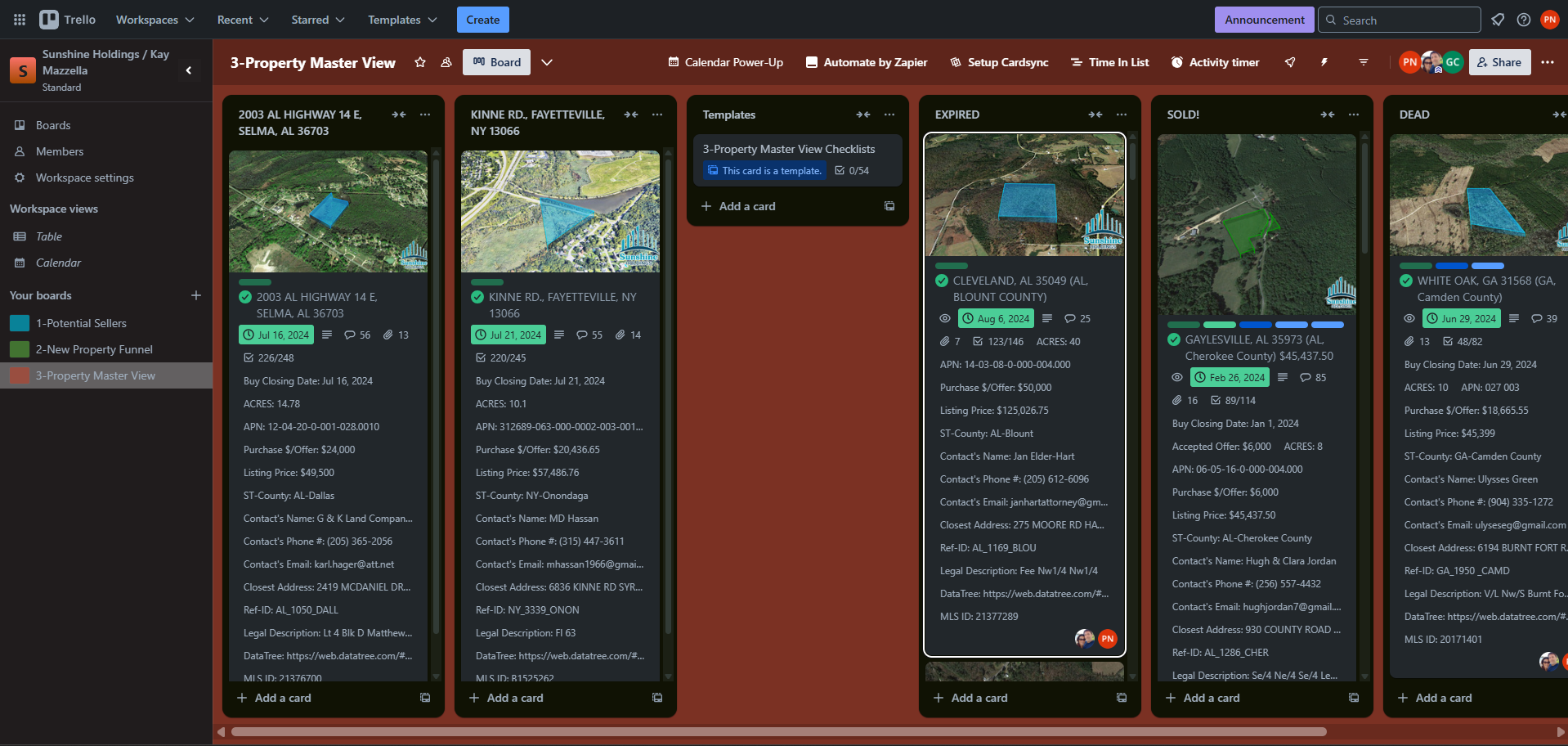Click the green label on Cleveland, AL card
This screenshot has height=746, width=1568.
click(952, 266)
